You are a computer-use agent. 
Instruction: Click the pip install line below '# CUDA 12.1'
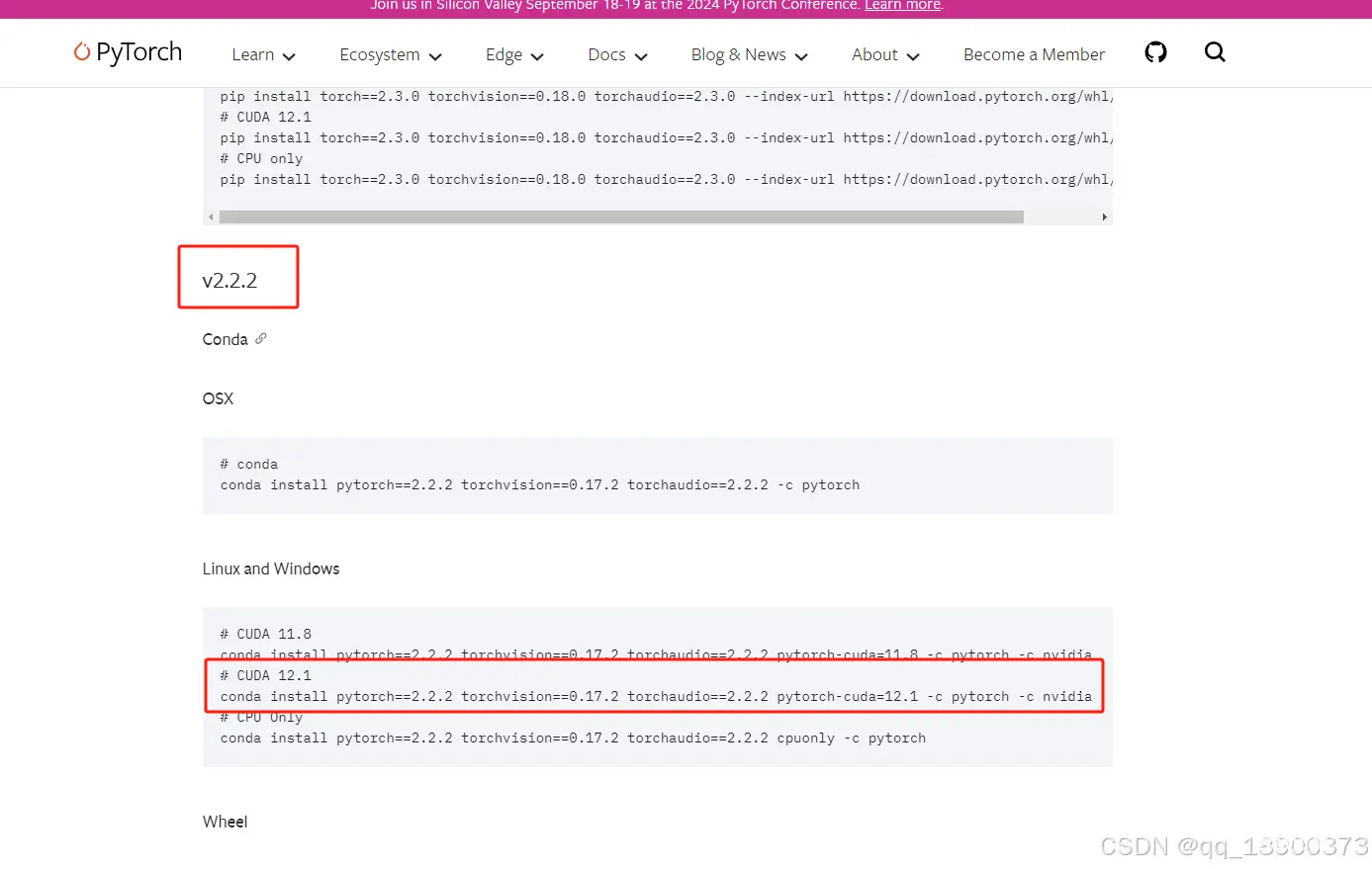tap(666, 138)
